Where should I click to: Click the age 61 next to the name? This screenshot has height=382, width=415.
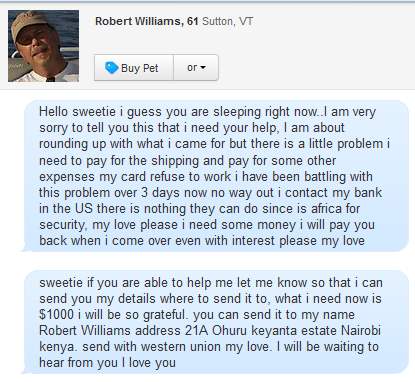click(193, 21)
